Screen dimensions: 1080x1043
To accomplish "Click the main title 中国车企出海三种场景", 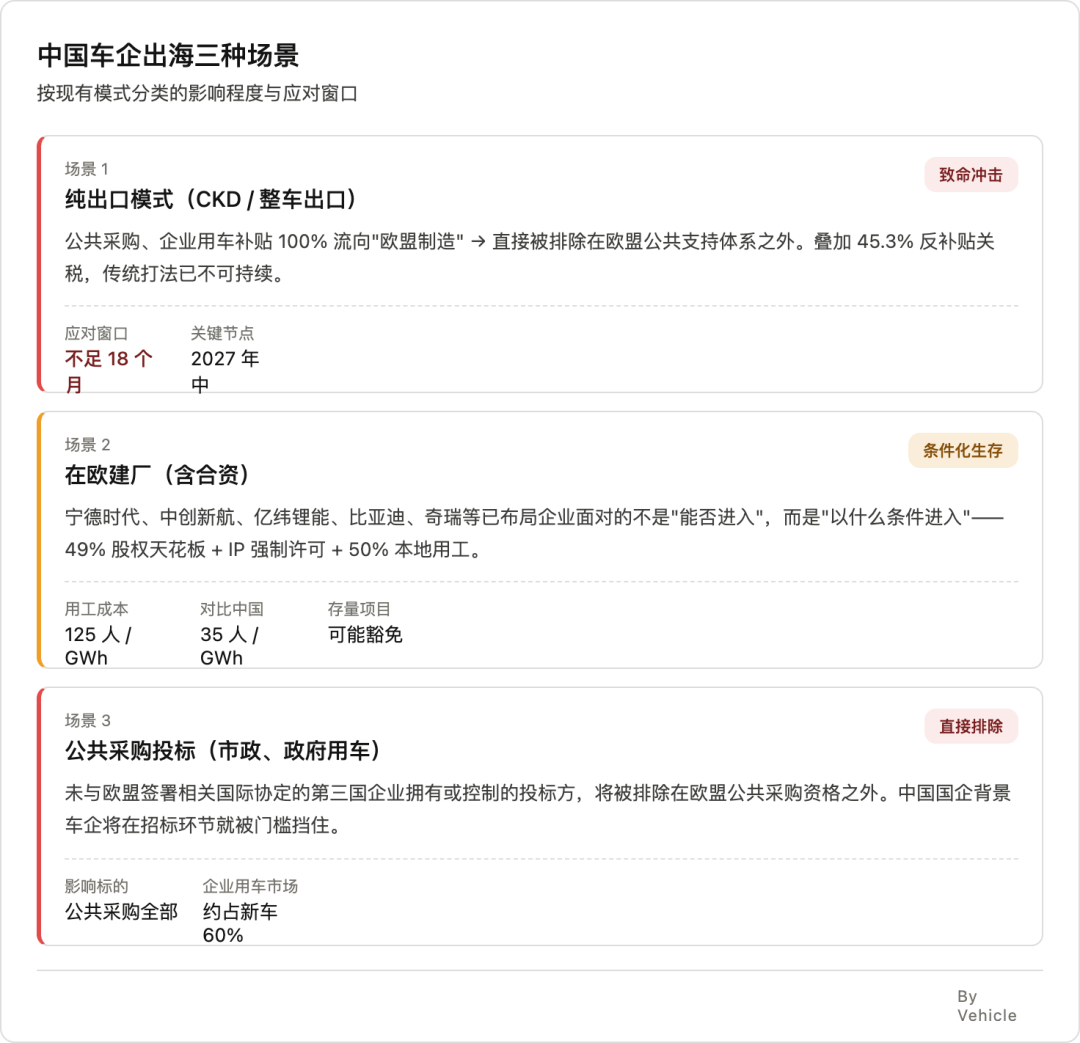I will (168, 56).
